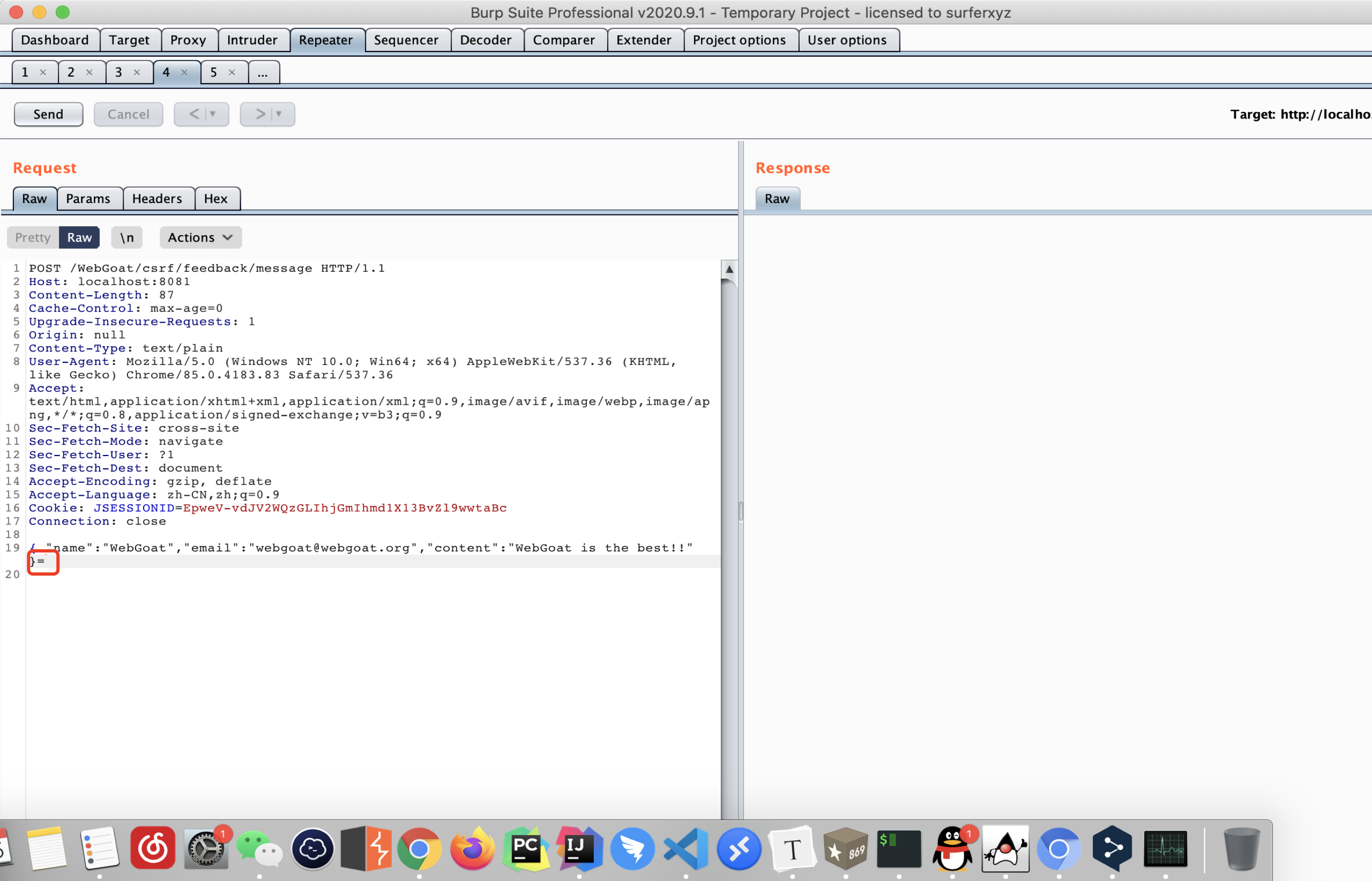Screen dimensions: 1372x881
Task: Switch request view to Pretty
Action: coord(33,237)
